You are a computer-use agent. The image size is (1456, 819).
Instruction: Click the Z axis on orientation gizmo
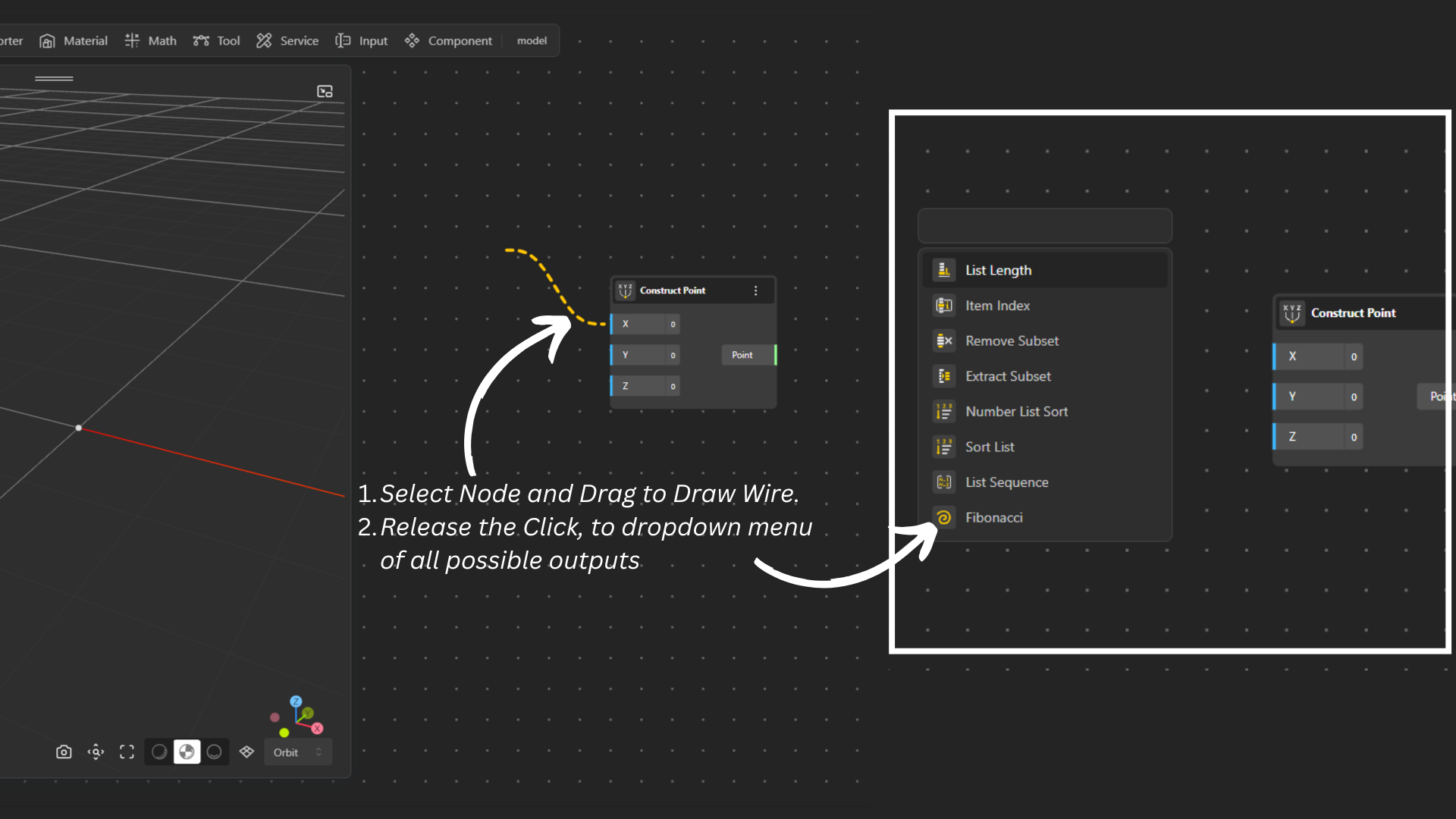click(x=296, y=701)
